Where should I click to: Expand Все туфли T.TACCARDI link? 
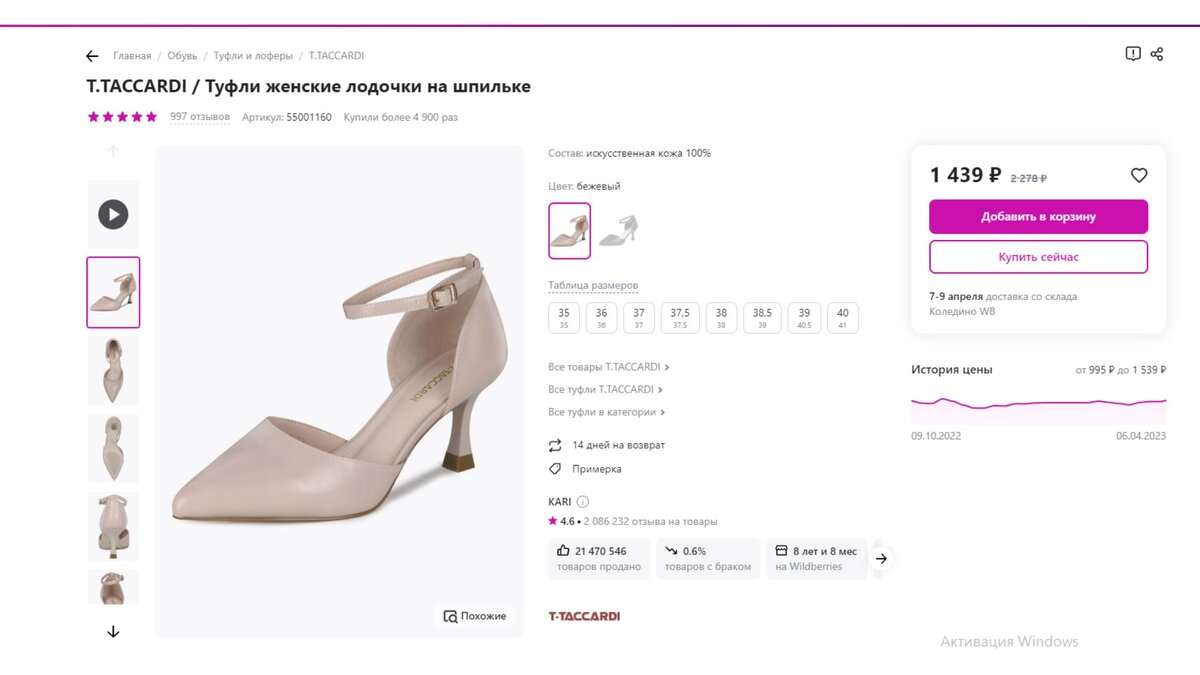(x=606, y=390)
